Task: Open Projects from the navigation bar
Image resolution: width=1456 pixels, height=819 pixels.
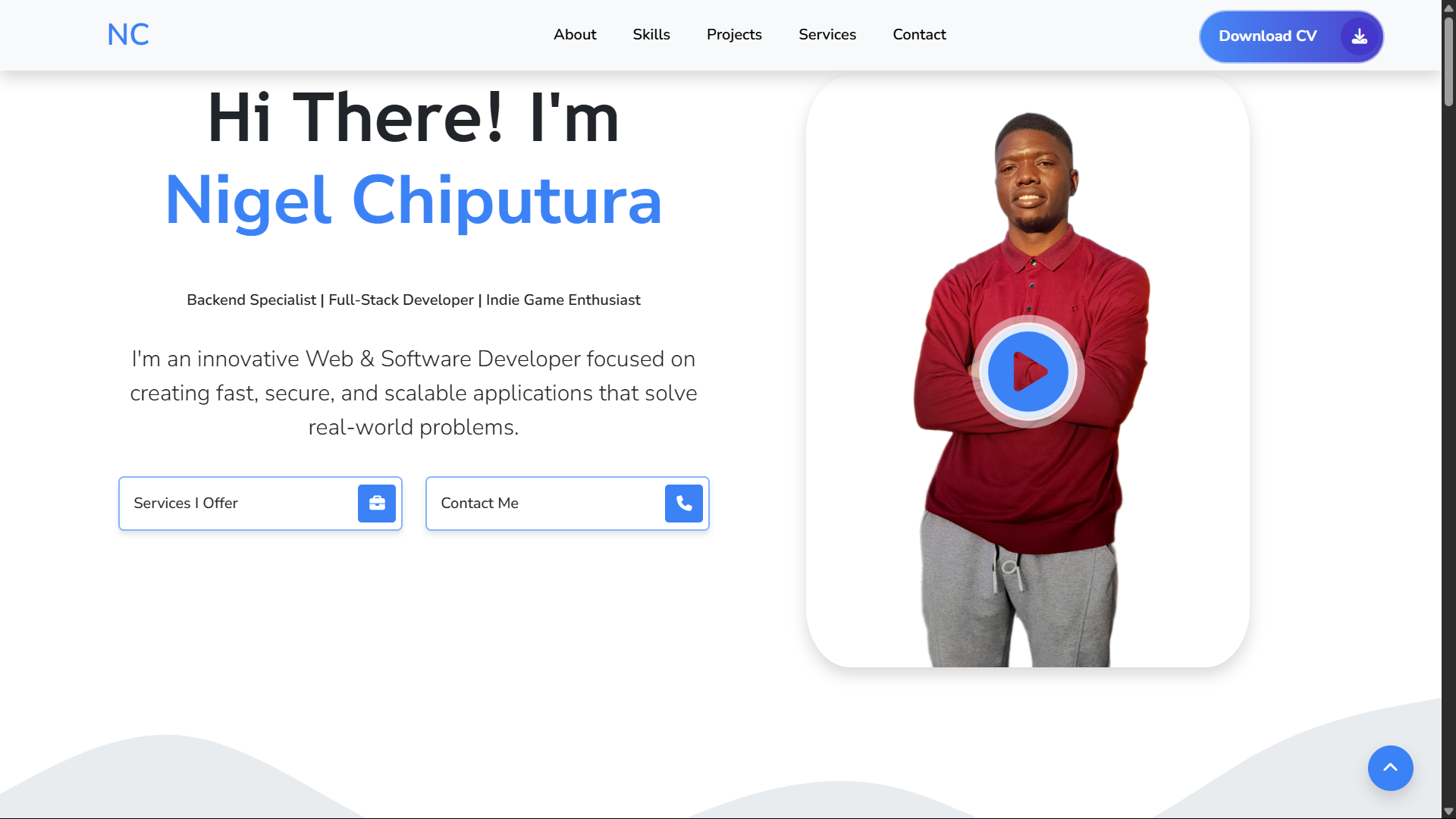Action: pyautogui.click(x=734, y=35)
